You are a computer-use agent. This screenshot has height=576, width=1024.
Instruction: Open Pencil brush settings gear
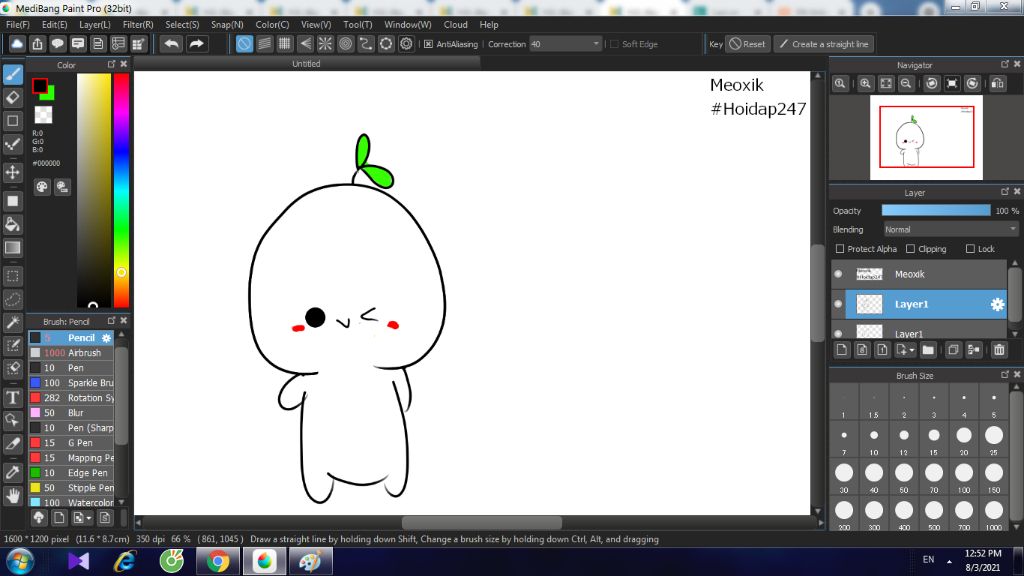(106, 338)
